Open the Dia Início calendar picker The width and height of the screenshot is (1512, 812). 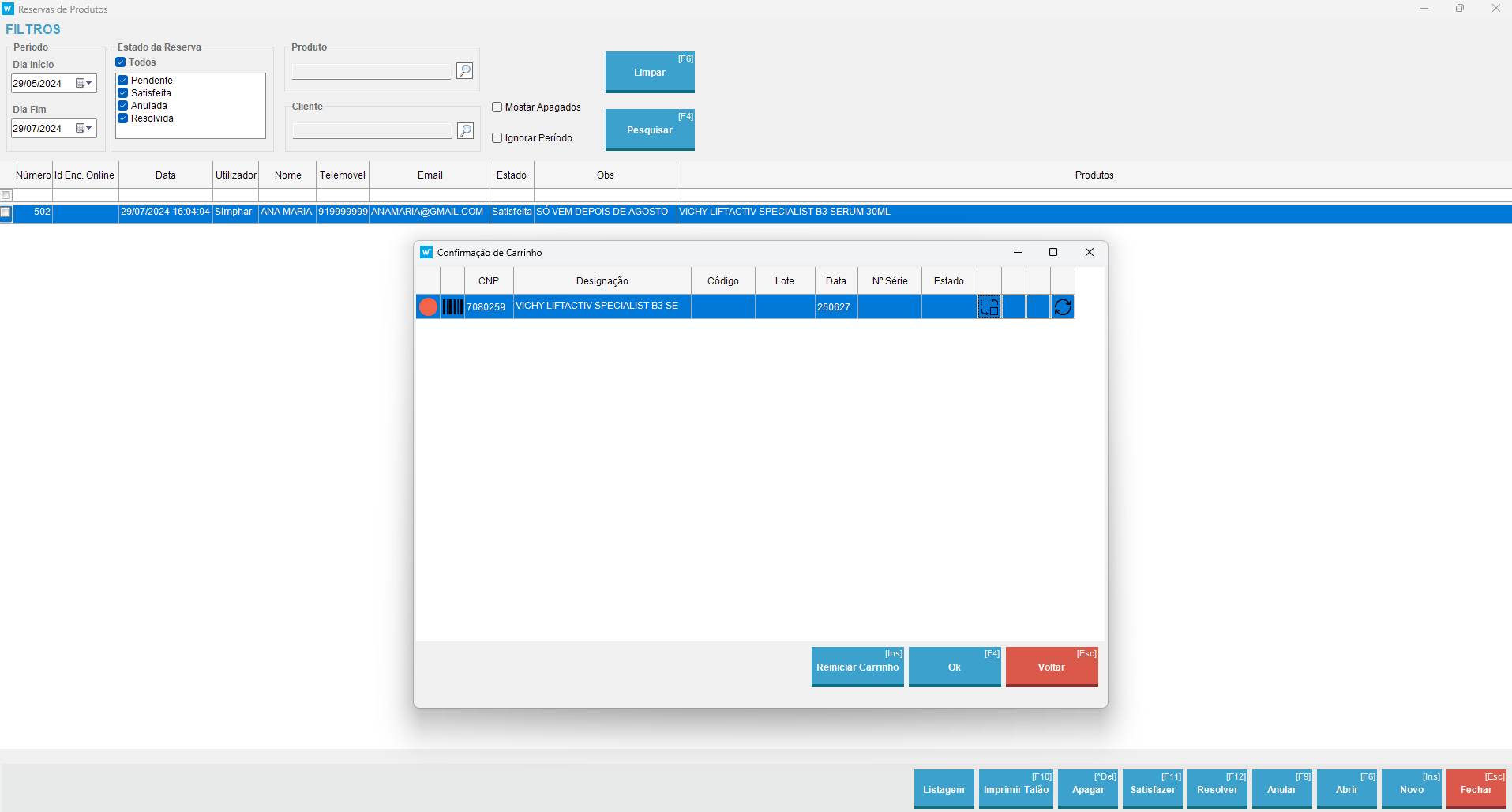click(x=84, y=84)
